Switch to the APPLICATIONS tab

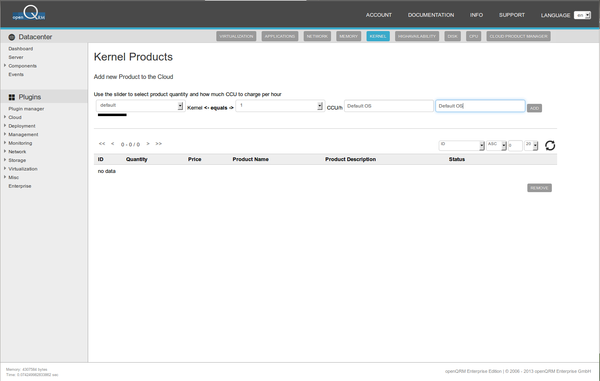[280, 36]
